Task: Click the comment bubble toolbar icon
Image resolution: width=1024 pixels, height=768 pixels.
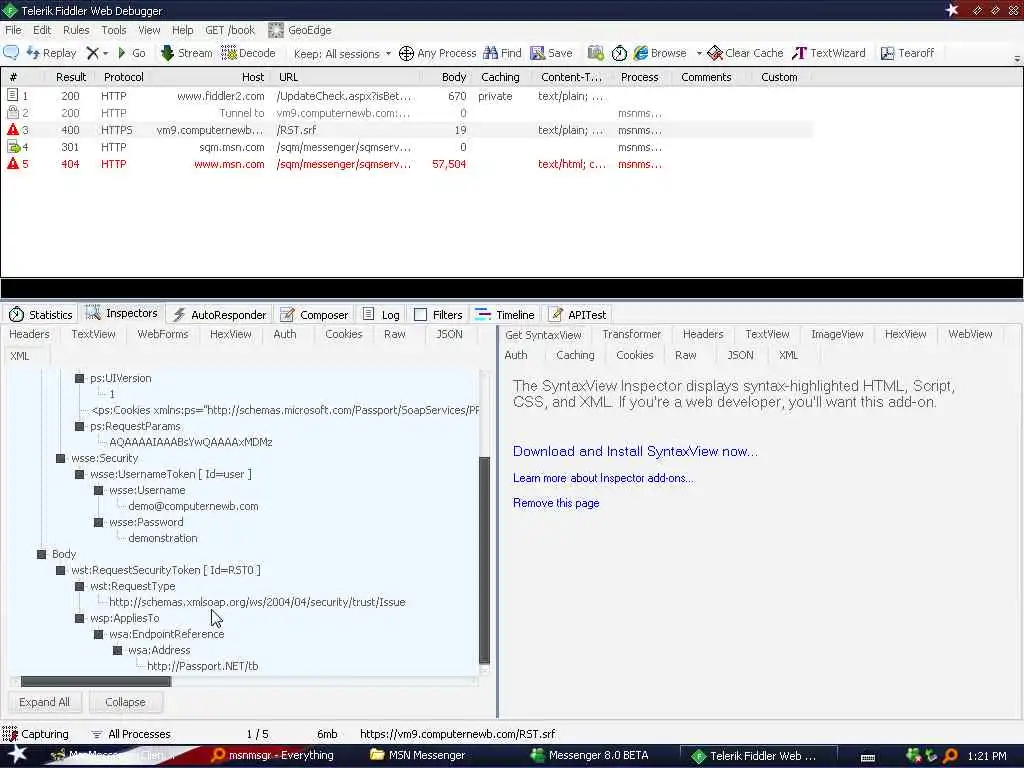Action: (11, 53)
